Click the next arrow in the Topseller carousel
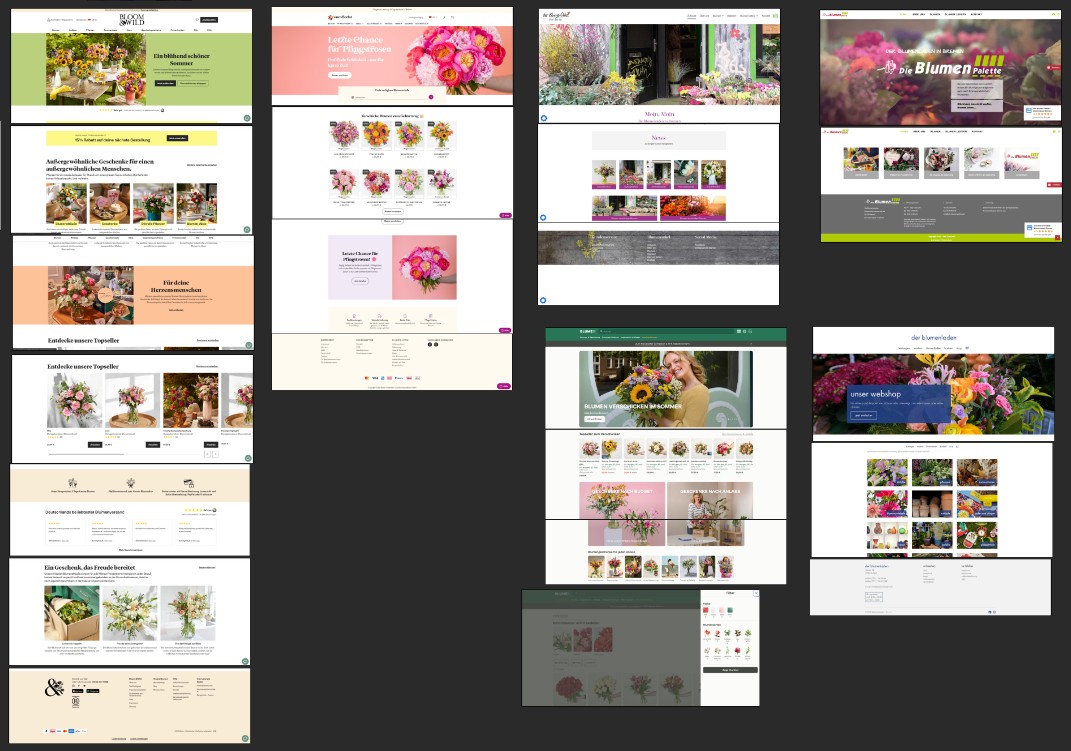This screenshot has height=751, width=1071. pyautogui.click(x=215, y=453)
